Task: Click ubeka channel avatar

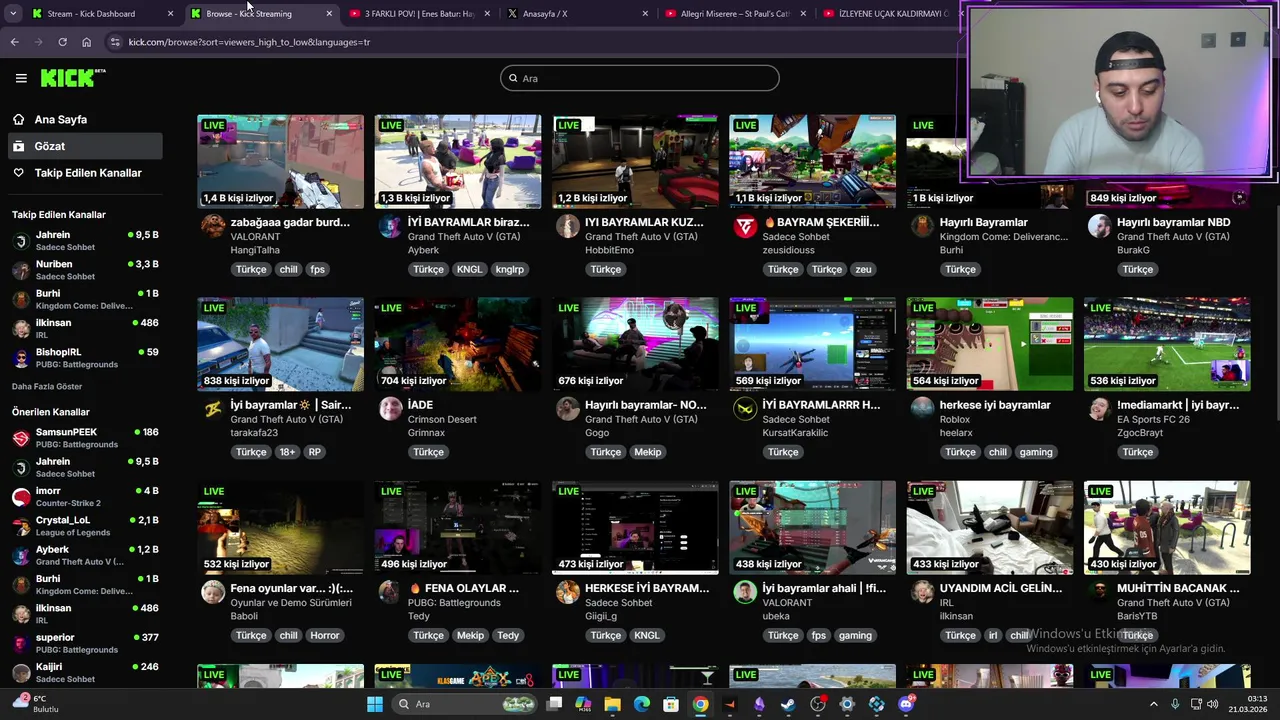Action: pyautogui.click(x=745, y=592)
